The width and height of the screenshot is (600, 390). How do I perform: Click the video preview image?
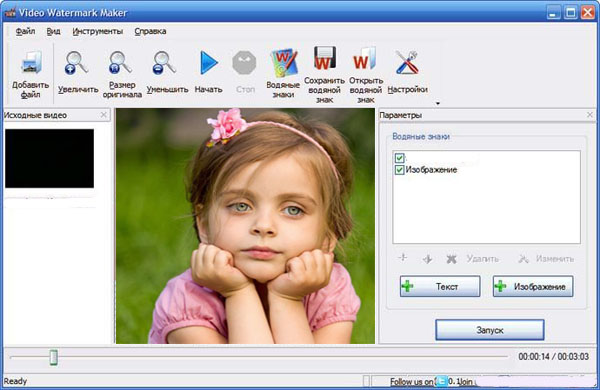click(245, 226)
